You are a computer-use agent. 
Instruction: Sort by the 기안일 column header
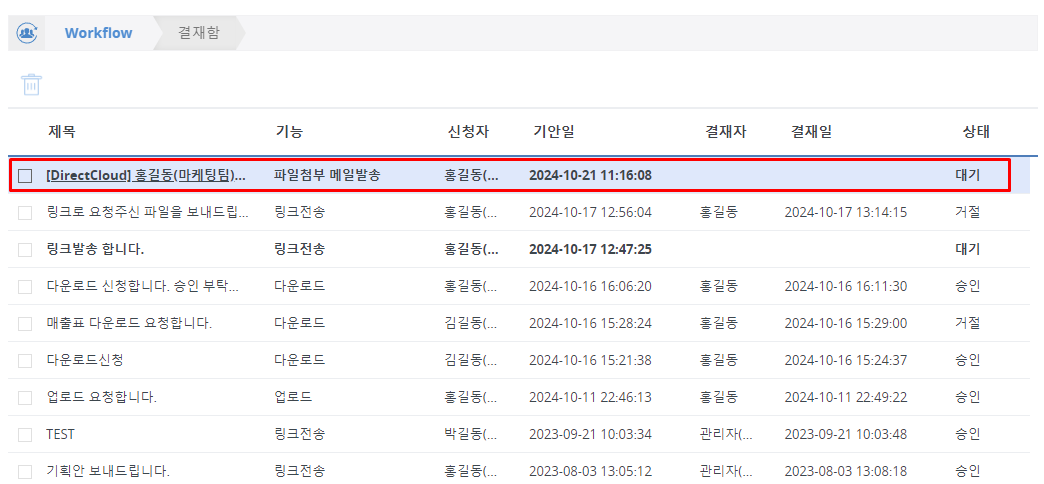pos(553,132)
